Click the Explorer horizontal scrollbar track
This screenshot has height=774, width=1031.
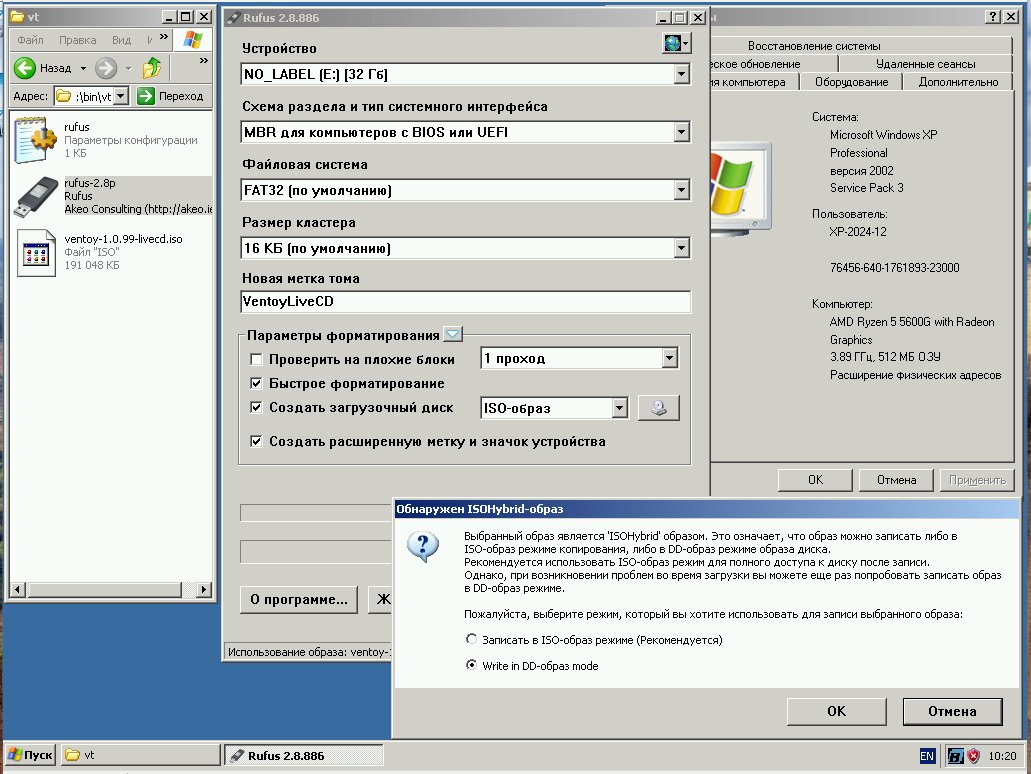click(110, 589)
